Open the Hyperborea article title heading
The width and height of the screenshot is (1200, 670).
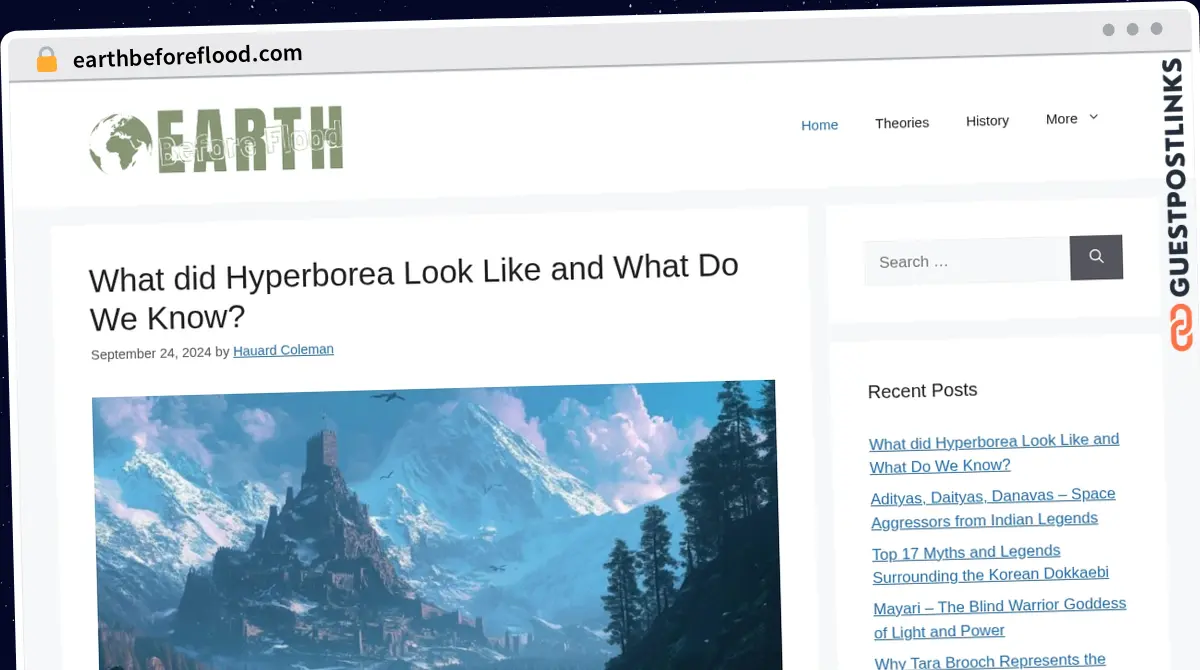pos(413,292)
